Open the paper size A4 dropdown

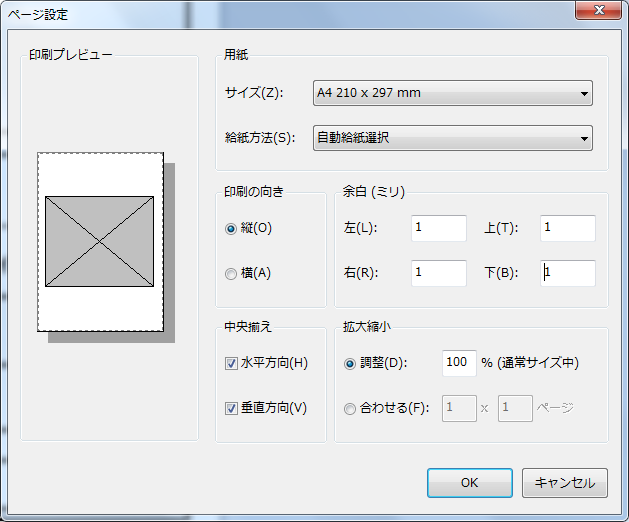452,93
